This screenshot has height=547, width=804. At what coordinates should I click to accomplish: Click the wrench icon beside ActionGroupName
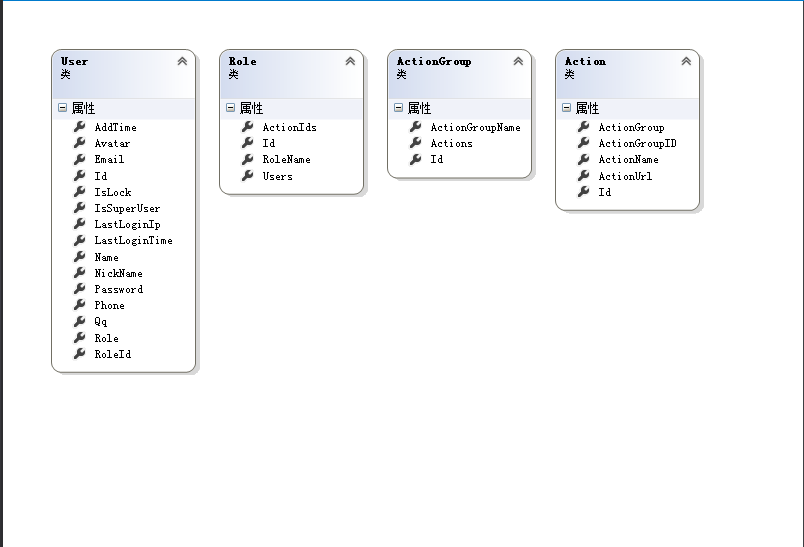(416, 127)
